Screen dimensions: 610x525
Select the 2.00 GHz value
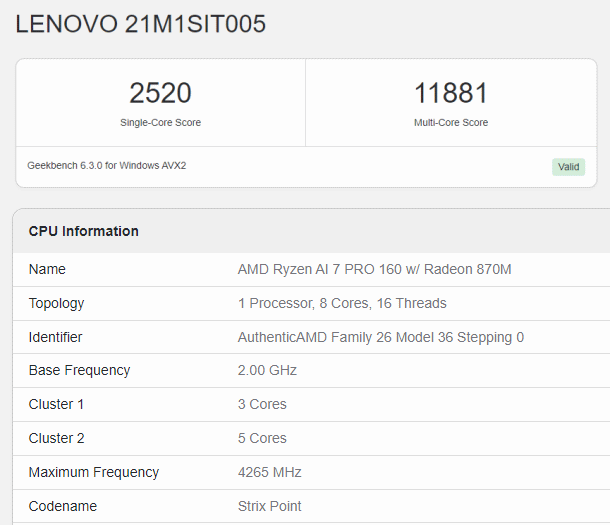pyautogui.click(x=267, y=370)
